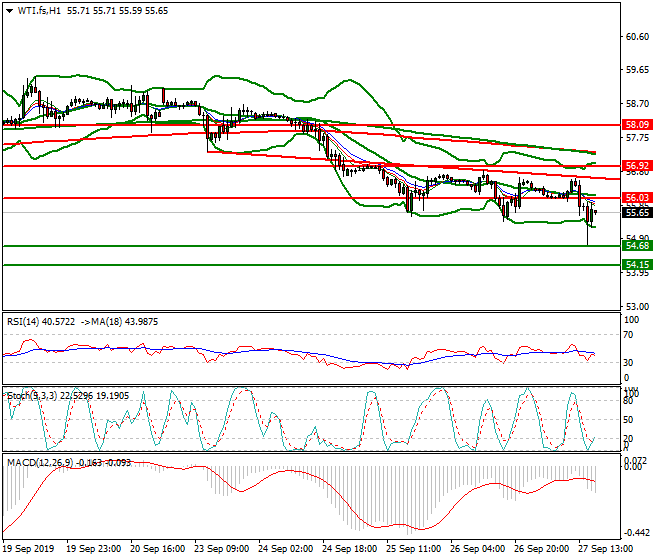The width and height of the screenshot is (660, 560).
Task: Click the 20 Sep 16:00 time axis label
Action: 158,549
